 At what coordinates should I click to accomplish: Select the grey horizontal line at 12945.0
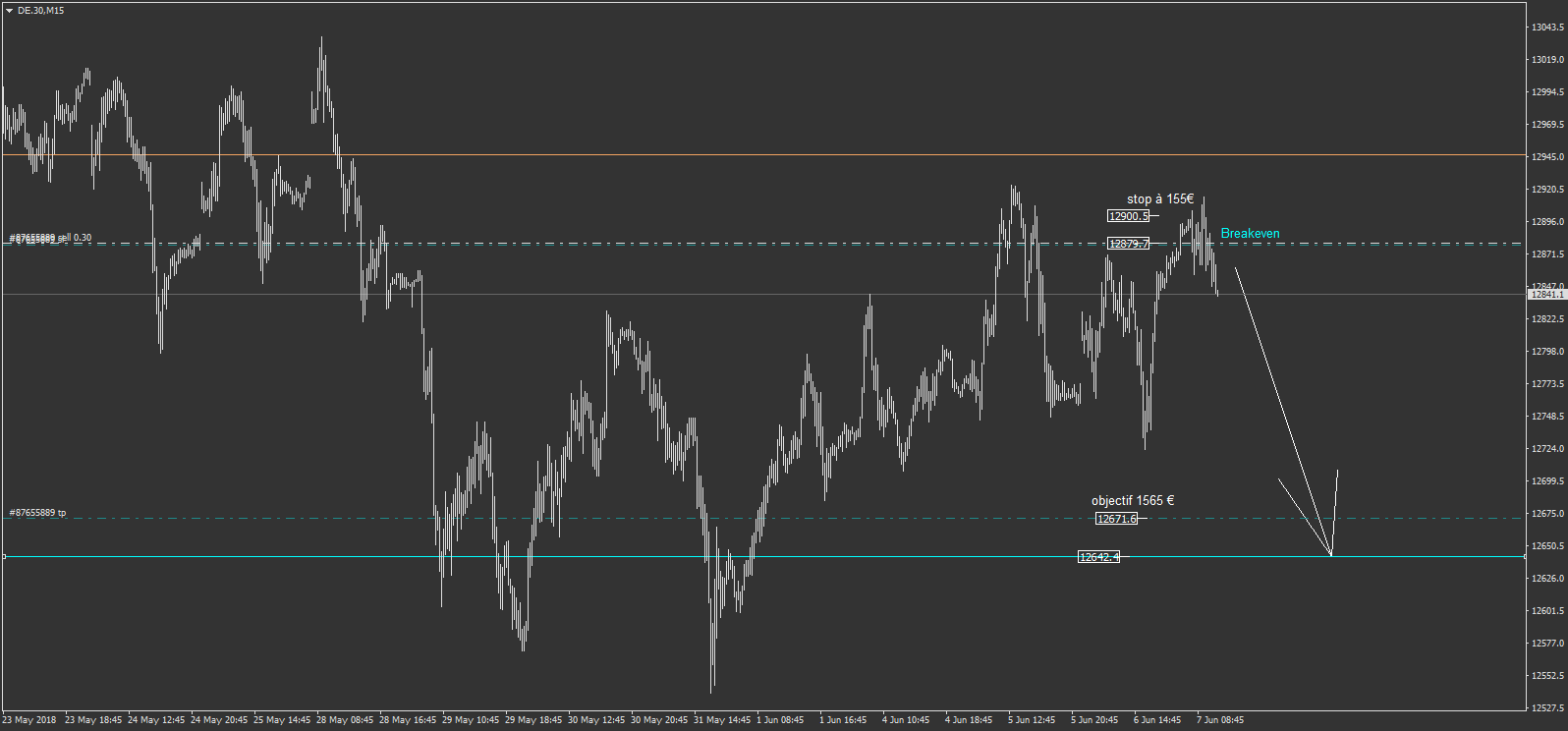point(762,155)
